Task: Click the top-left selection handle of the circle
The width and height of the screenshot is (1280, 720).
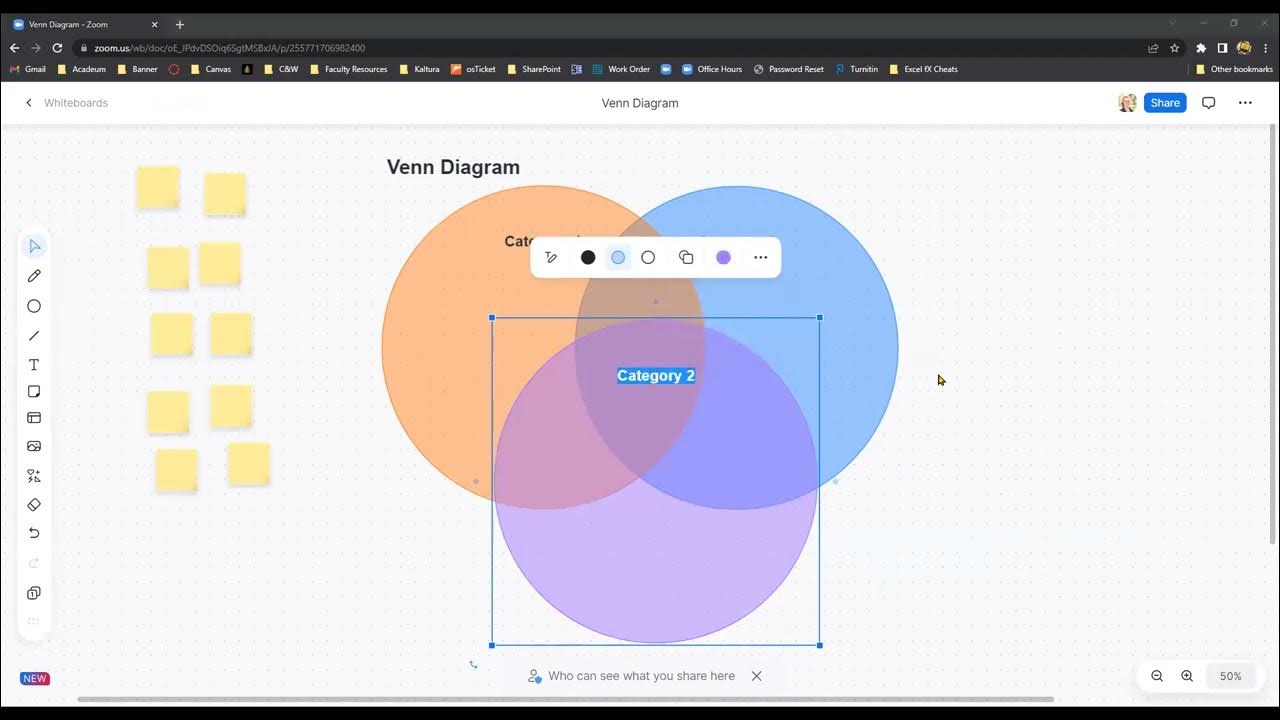Action: pos(492,318)
